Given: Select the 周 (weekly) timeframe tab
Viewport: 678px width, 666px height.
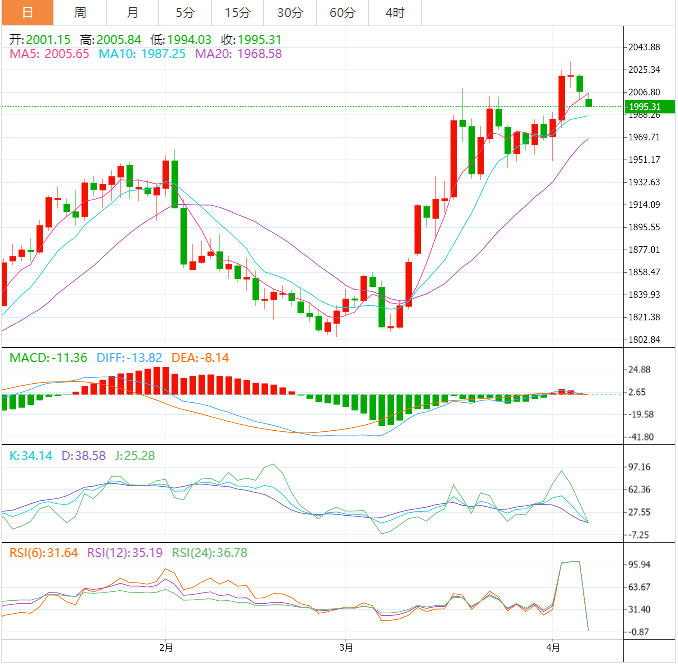Looking at the screenshot, I should point(80,13).
